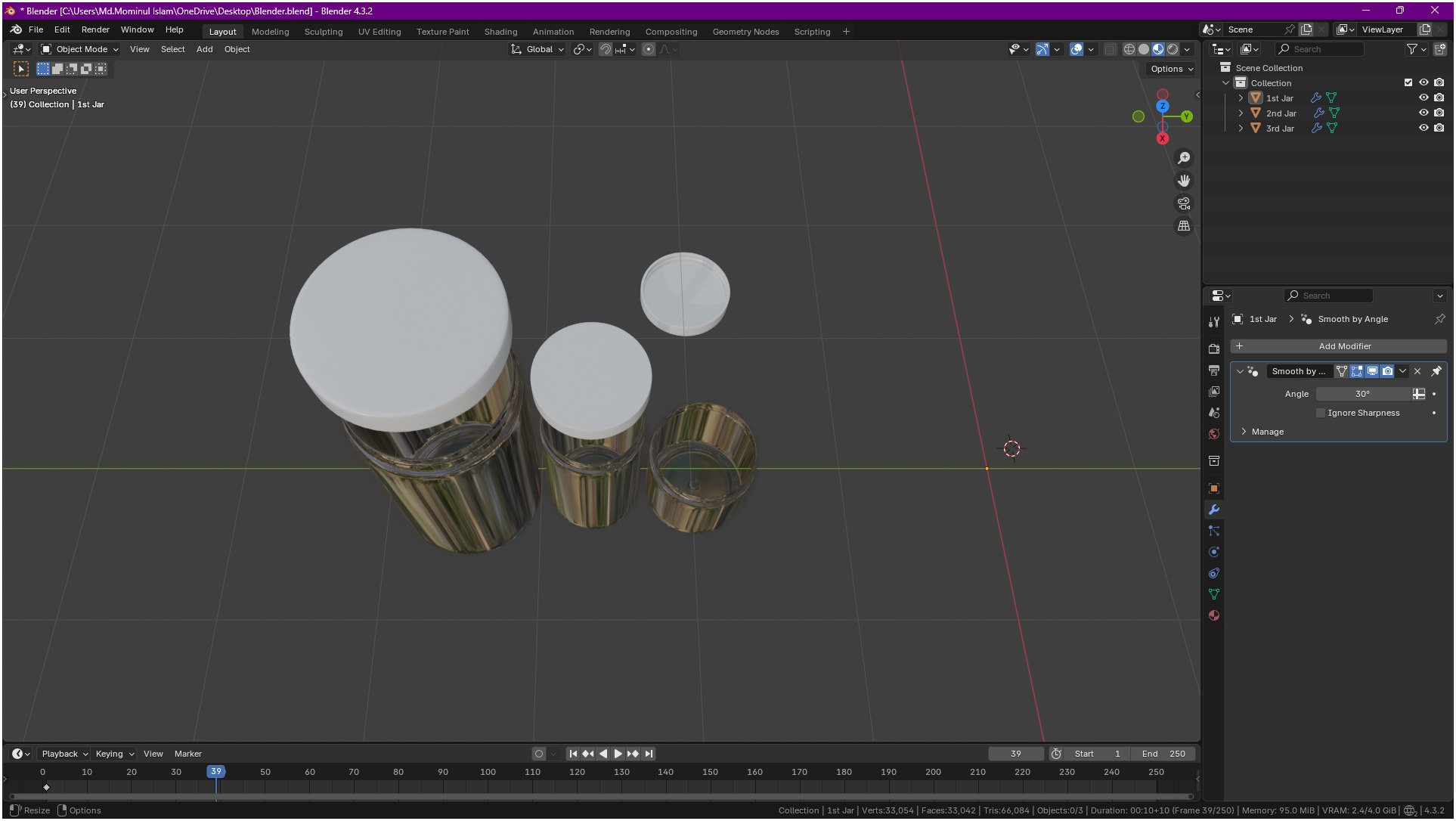Switch to the Modeling workspace tab
Viewport: 1456px width, 821px height.
tap(270, 32)
